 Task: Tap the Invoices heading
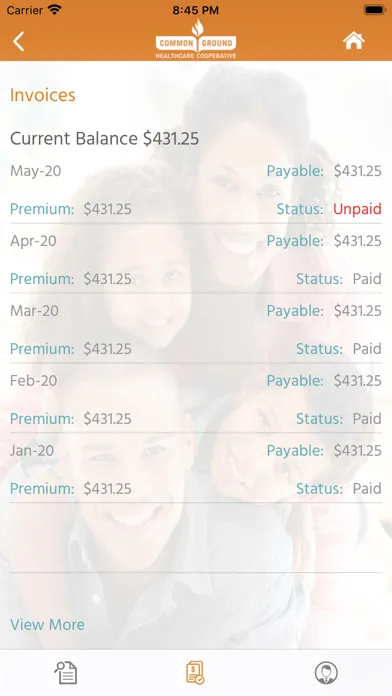pos(43,95)
